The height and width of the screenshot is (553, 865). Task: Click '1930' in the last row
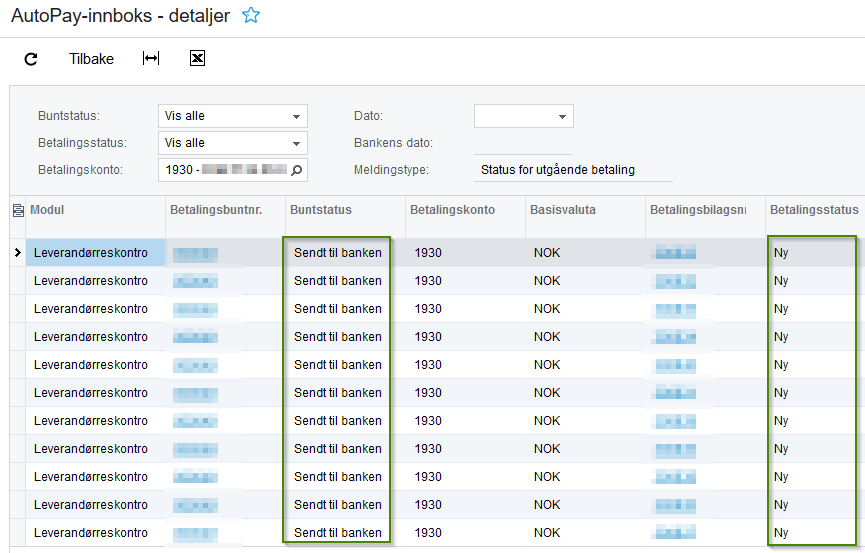tap(428, 533)
